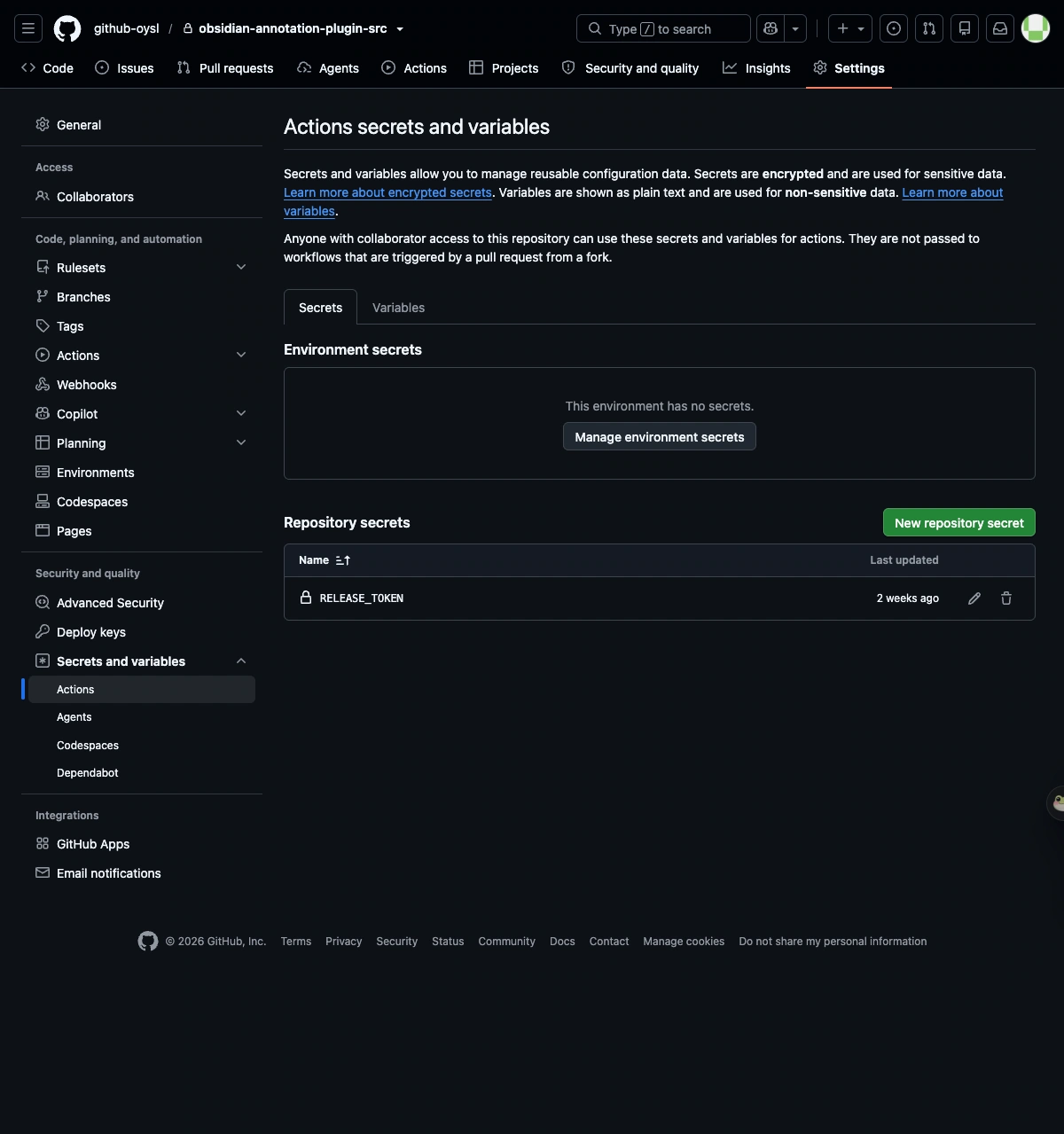Image resolution: width=1064 pixels, height=1134 pixels.
Task: Open the Projects tab
Action: [504, 68]
